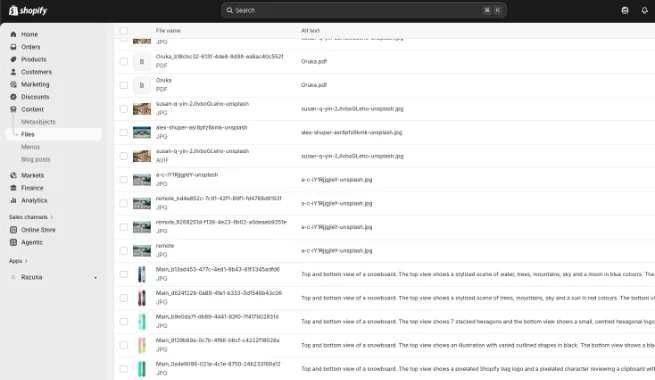Viewport: 655px width, 380px height.
Task: Open the notifications bell icon
Action: pyautogui.click(x=645, y=10)
